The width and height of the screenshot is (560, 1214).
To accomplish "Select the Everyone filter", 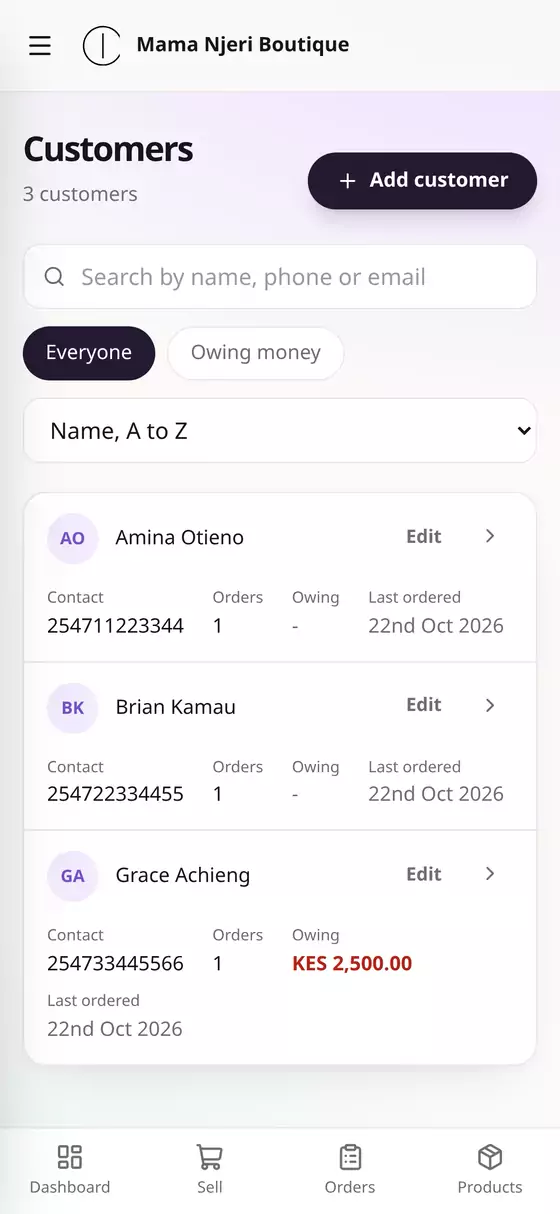I will 89,353.
